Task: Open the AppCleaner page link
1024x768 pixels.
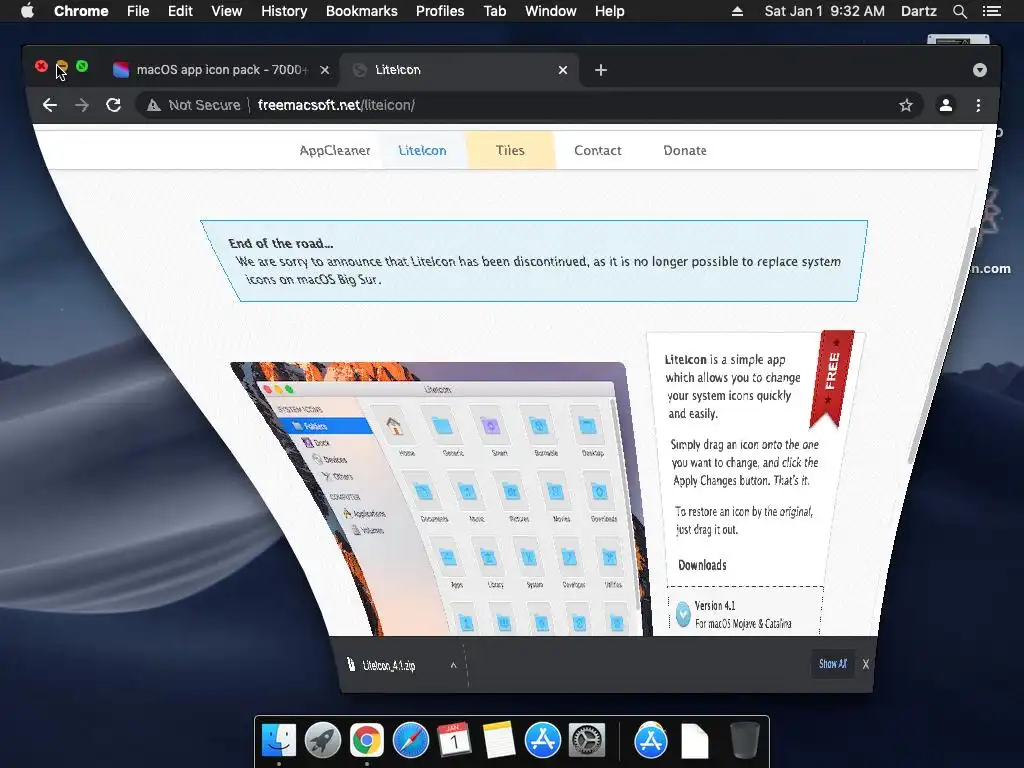Action: coord(334,150)
